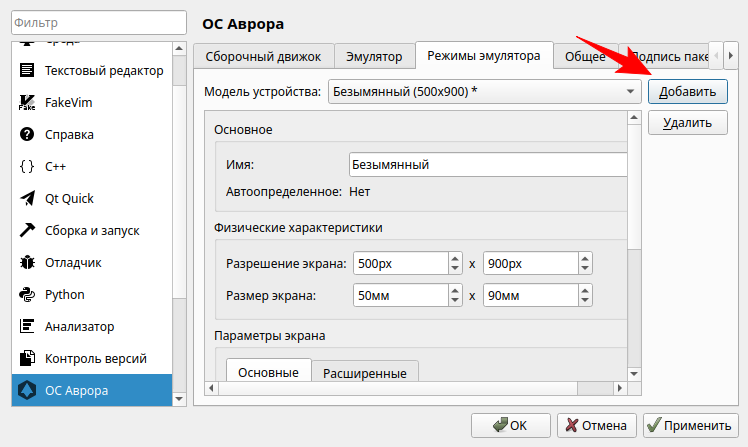The width and height of the screenshot is (748, 447).
Task: Select the Отладчик bug icon
Action: tap(27, 262)
